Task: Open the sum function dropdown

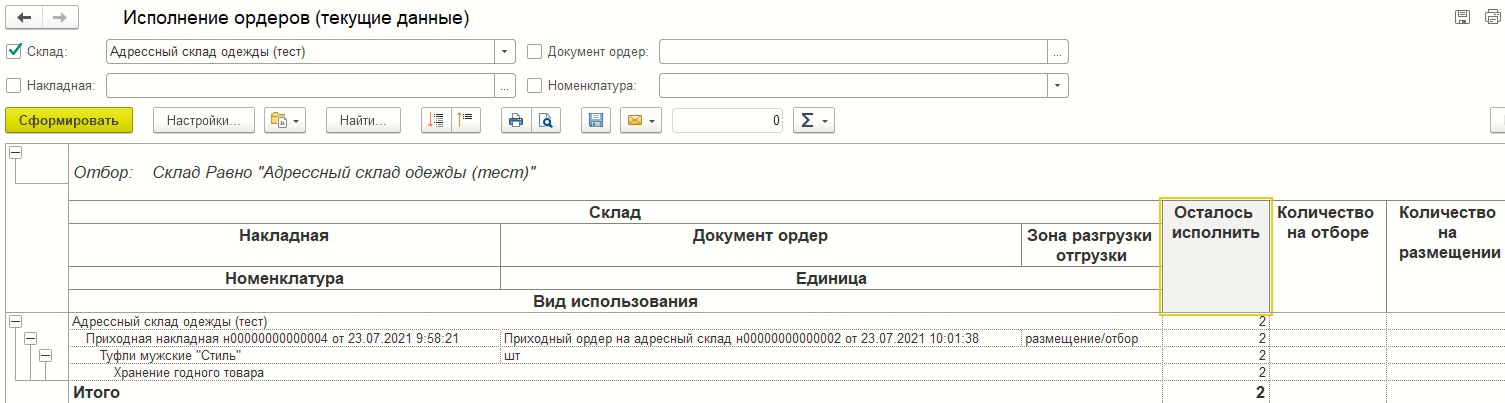Action: (x=813, y=121)
